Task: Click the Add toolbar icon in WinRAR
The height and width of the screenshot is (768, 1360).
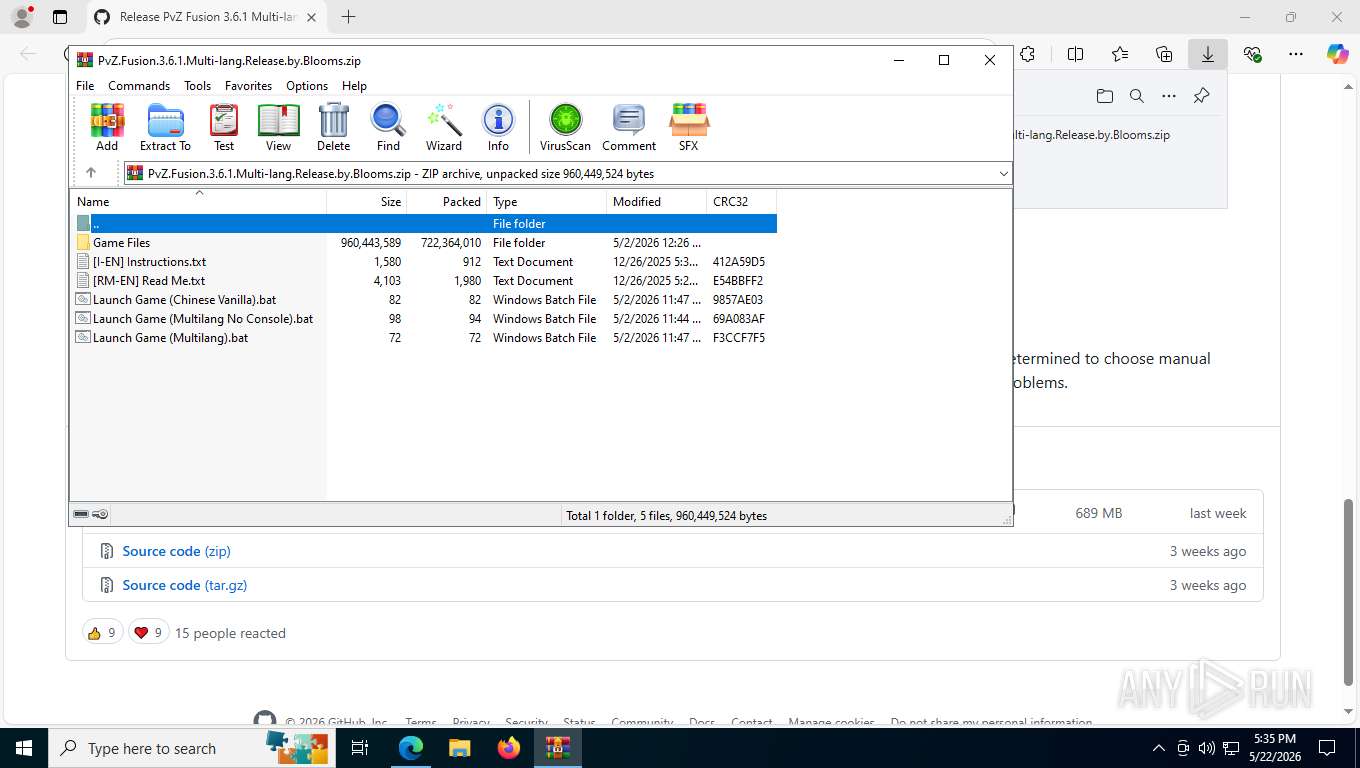Action: 107,127
